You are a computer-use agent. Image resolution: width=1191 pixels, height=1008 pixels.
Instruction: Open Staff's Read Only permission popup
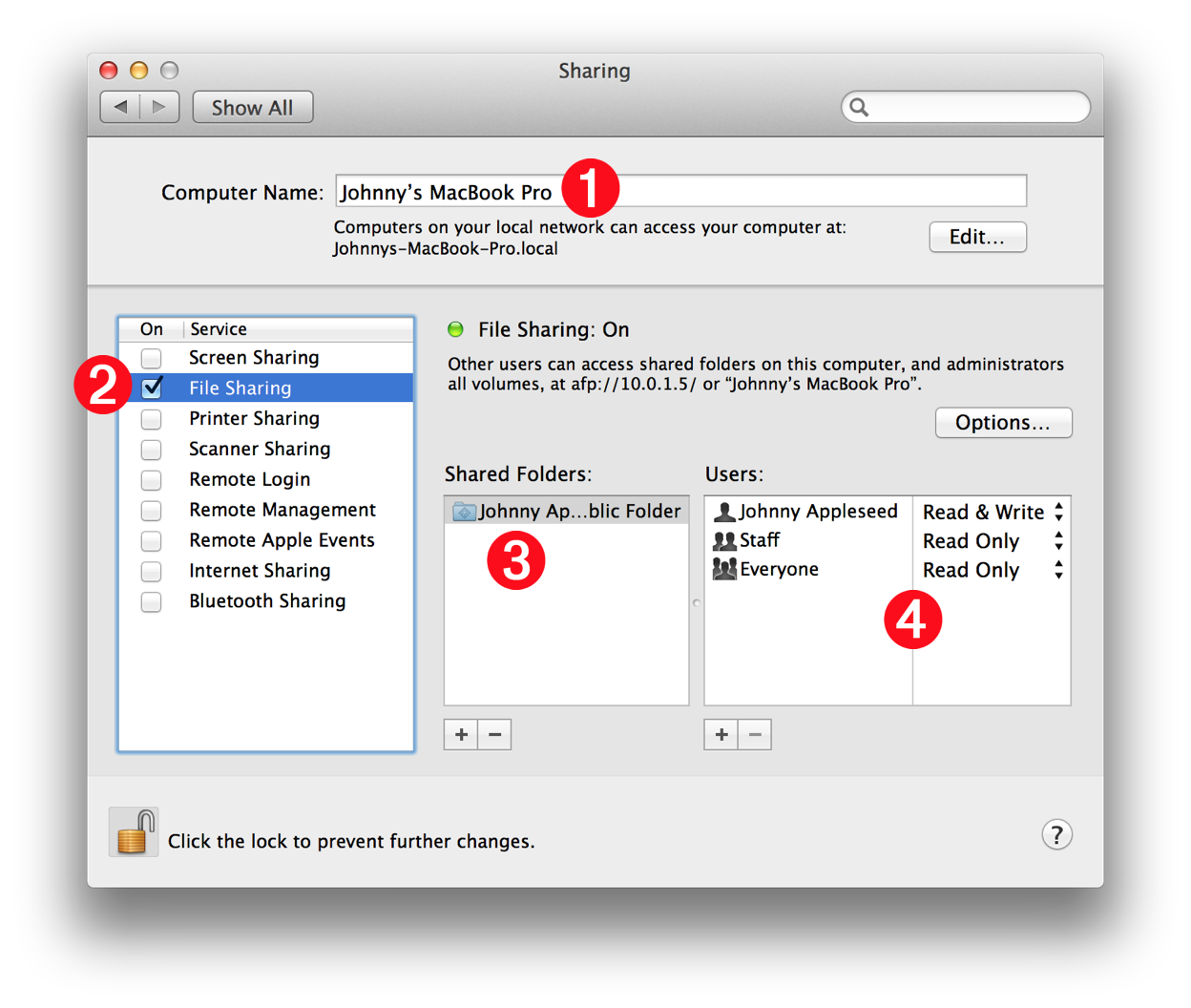tap(992, 541)
